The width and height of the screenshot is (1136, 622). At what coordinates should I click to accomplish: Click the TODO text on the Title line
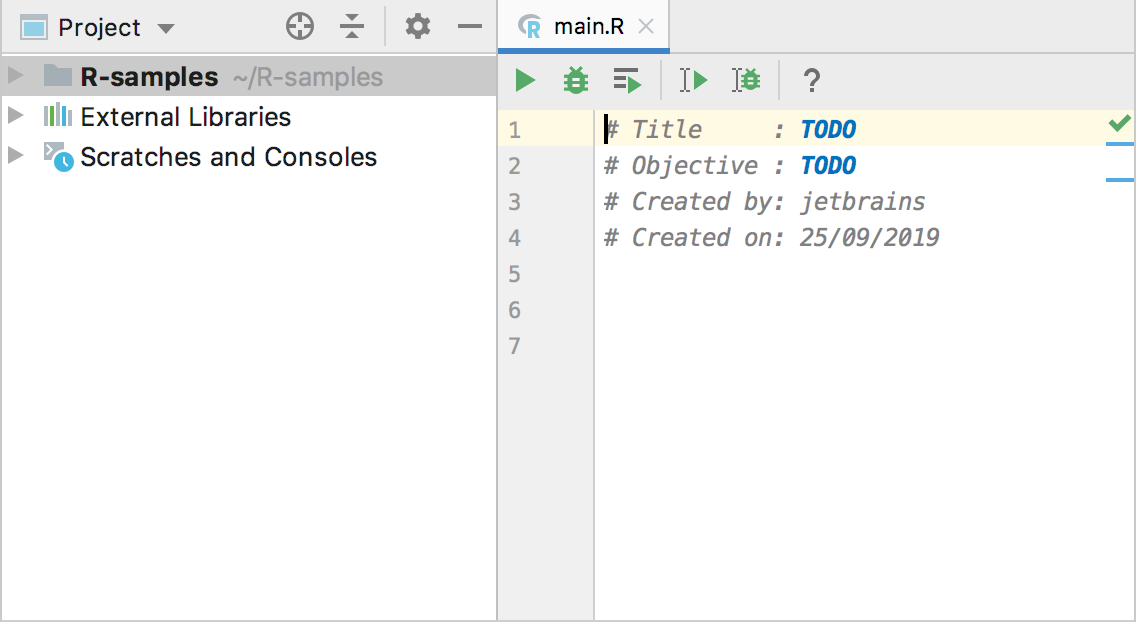point(828,129)
